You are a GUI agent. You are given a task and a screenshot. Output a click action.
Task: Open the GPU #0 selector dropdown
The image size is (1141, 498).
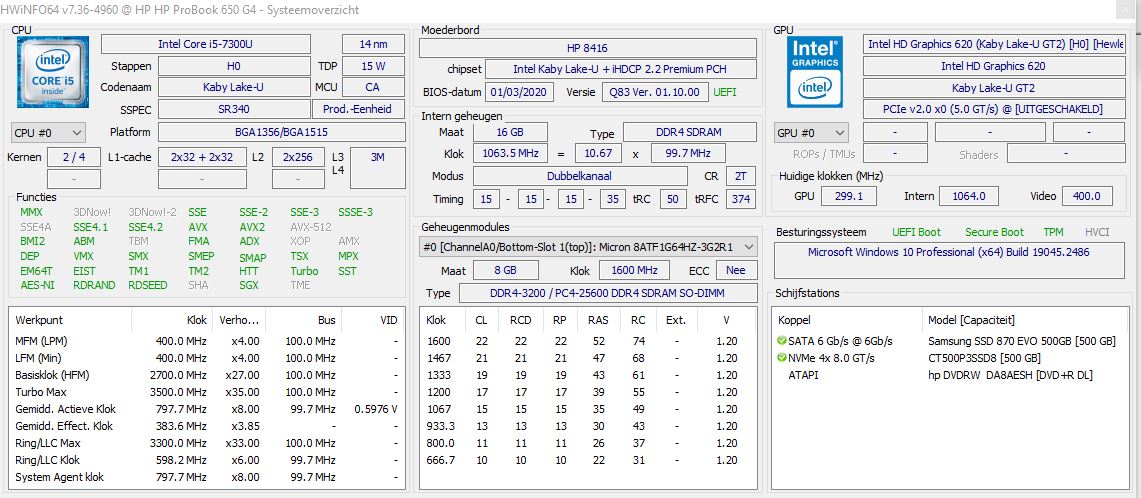811,133
